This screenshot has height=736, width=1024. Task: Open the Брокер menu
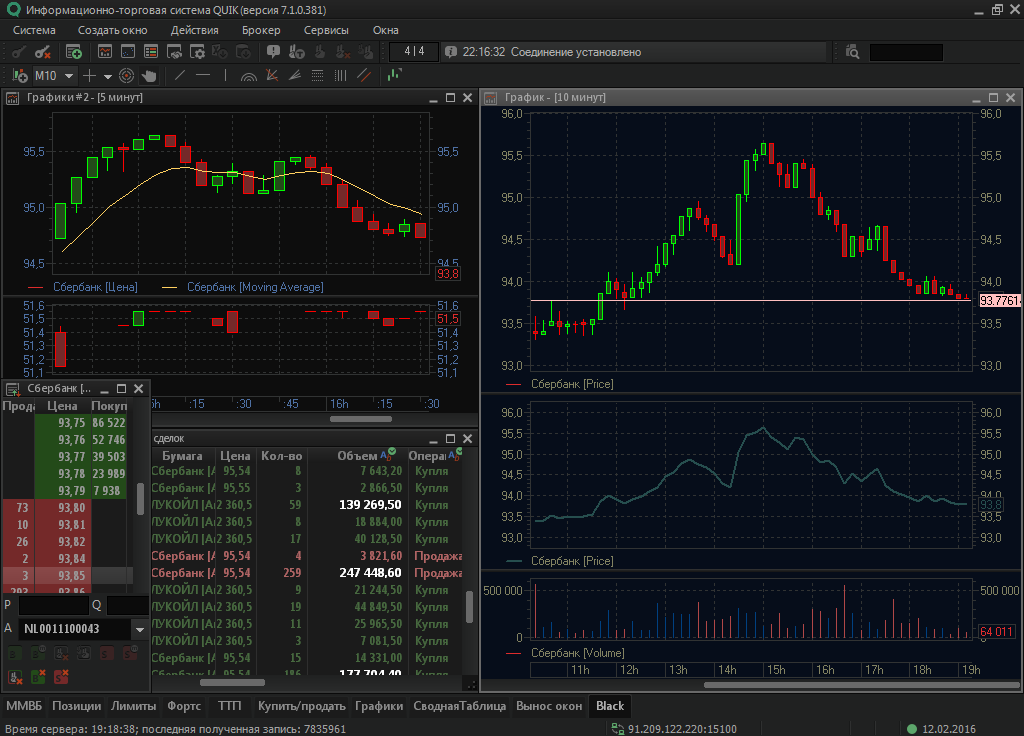point(260,30)
